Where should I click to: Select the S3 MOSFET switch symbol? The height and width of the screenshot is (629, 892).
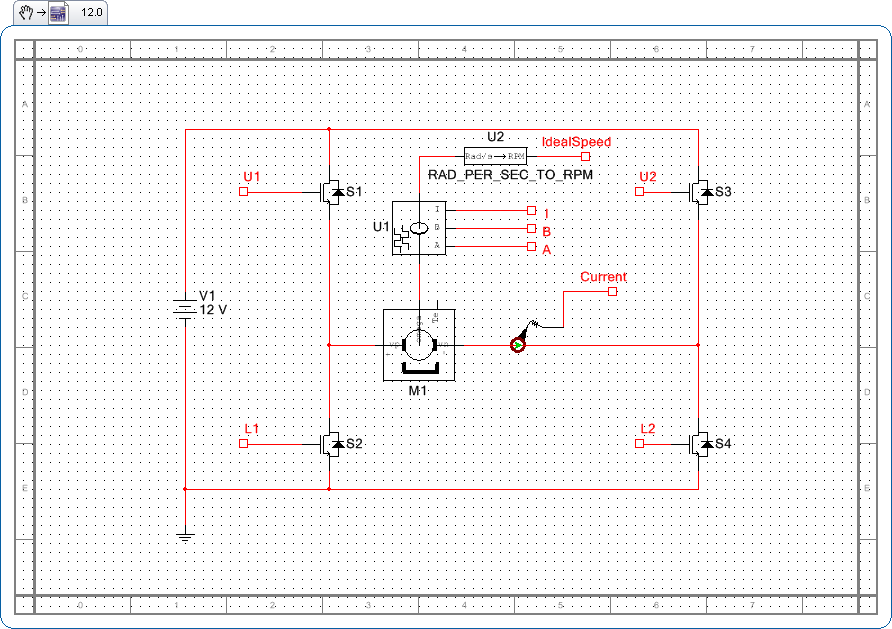[699, 191]
